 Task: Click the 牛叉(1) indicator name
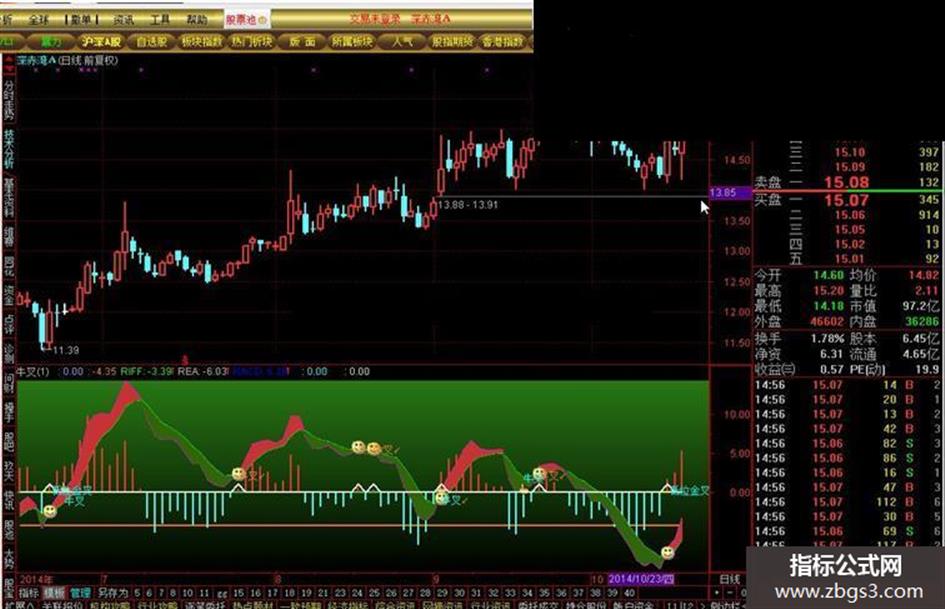coord(34,371)
